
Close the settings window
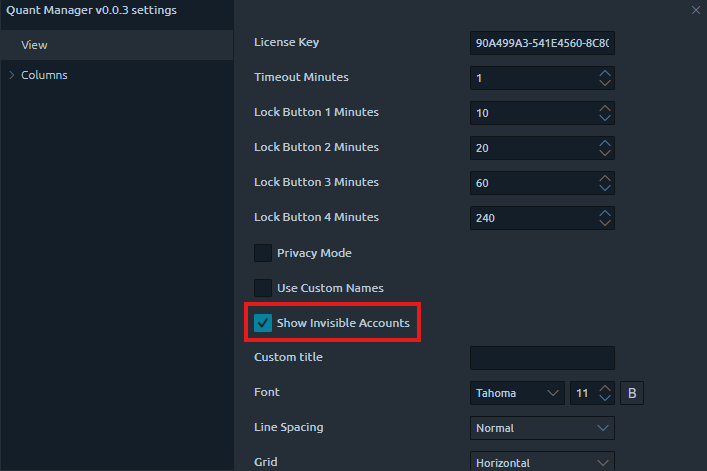696,10
